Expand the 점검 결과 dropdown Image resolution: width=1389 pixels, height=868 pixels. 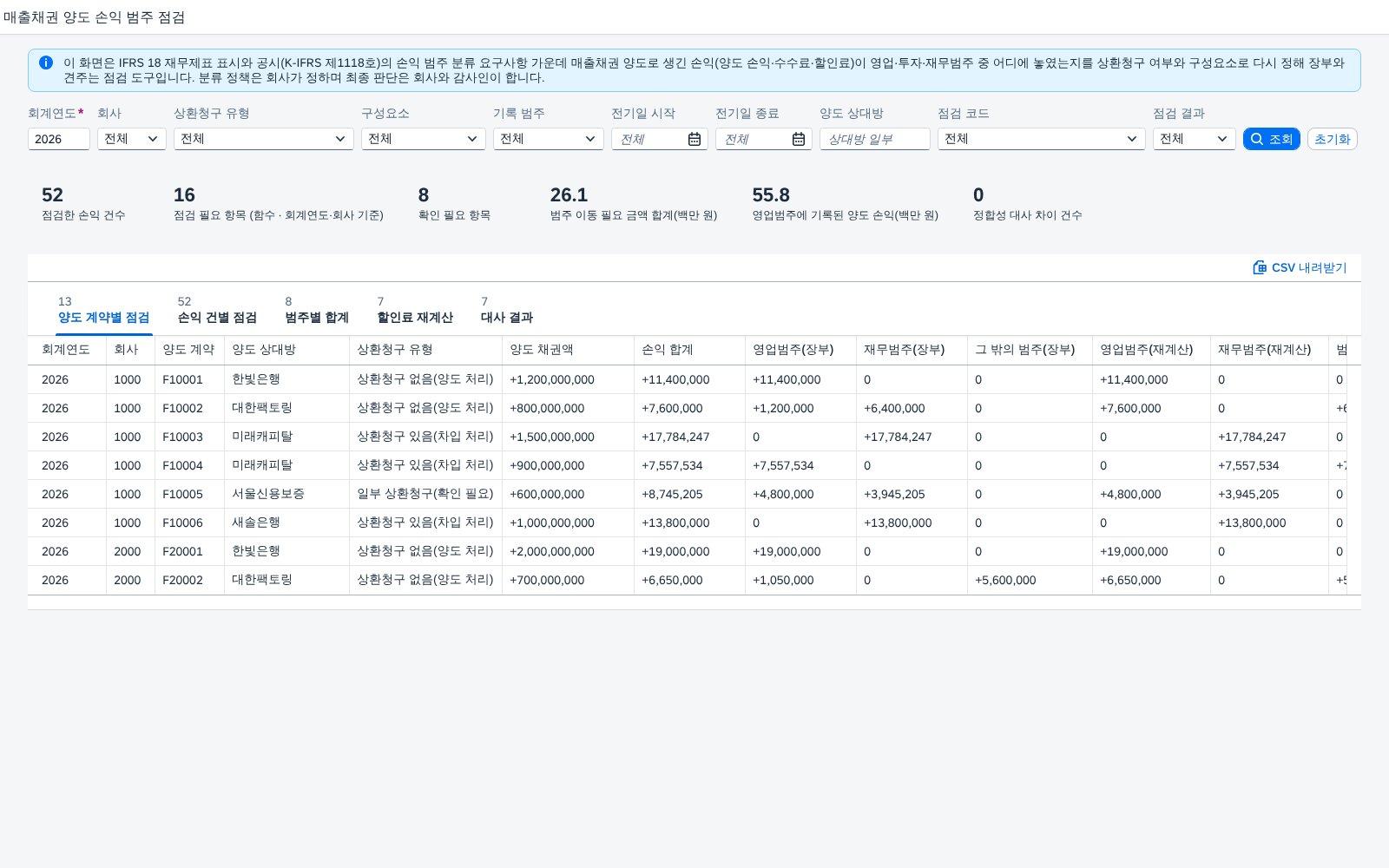[1195, 139]
